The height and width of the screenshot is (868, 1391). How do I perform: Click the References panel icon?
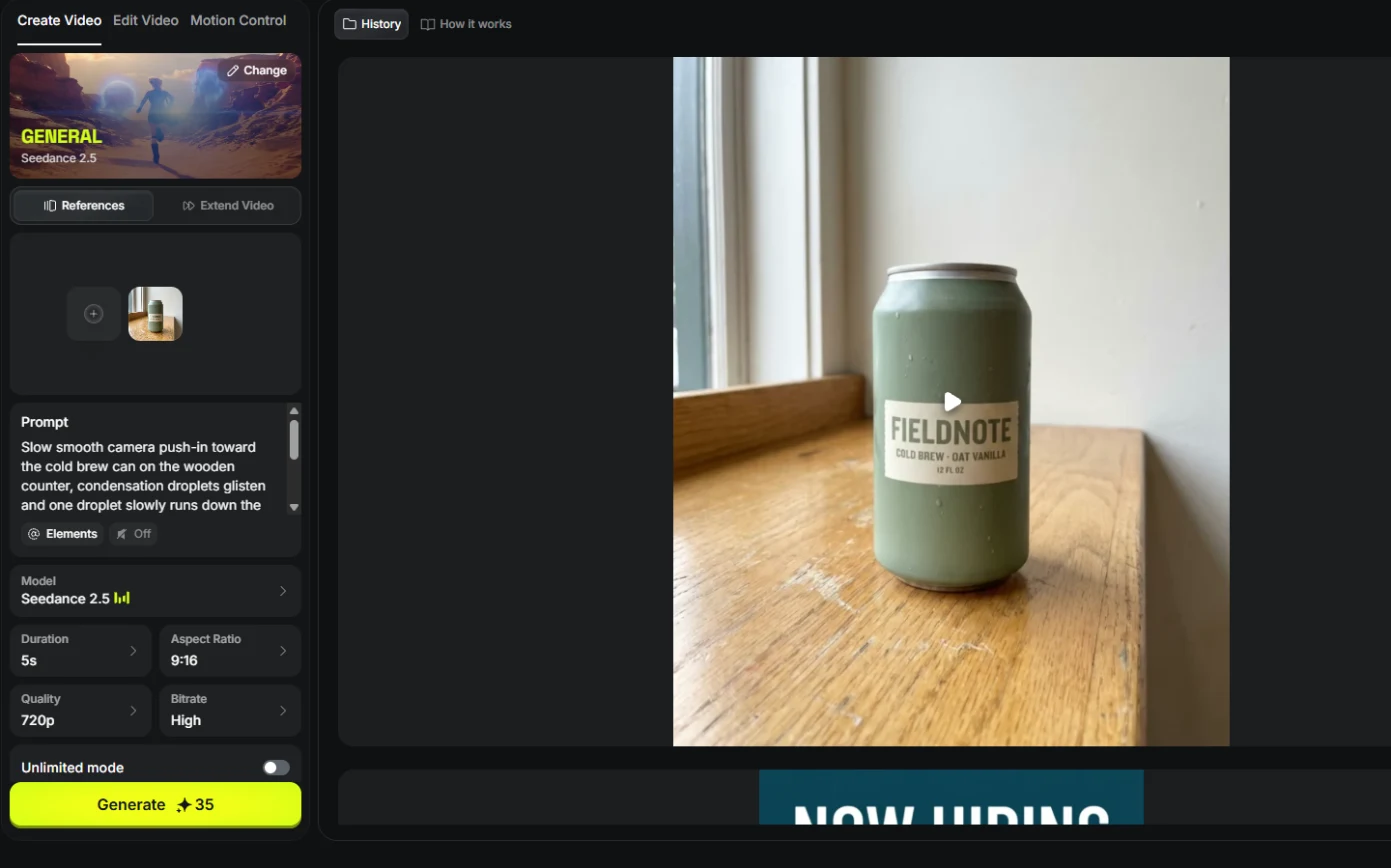50,206
